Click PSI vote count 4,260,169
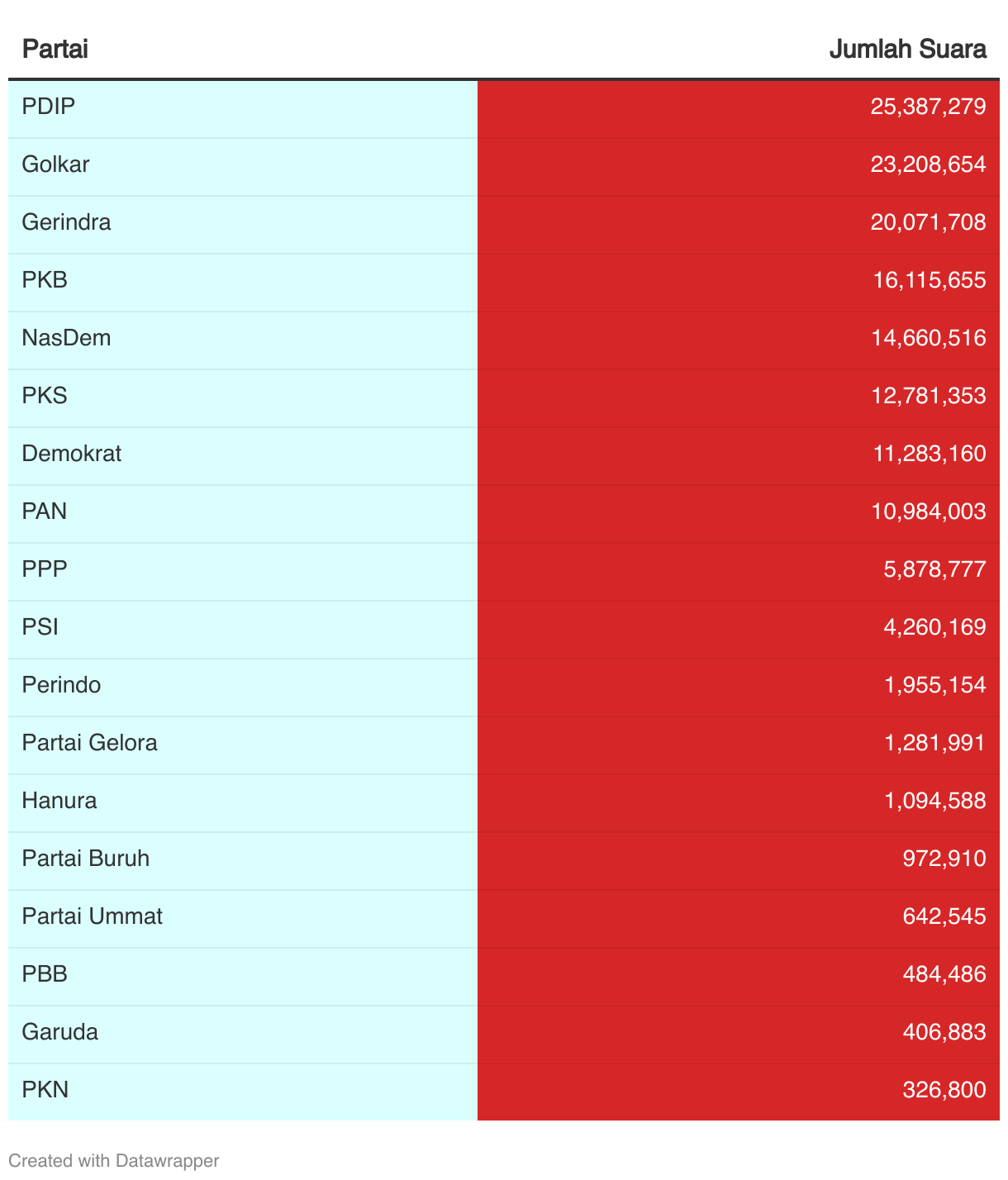This screenshot has width=1008, height=1180. coord(934,627)
